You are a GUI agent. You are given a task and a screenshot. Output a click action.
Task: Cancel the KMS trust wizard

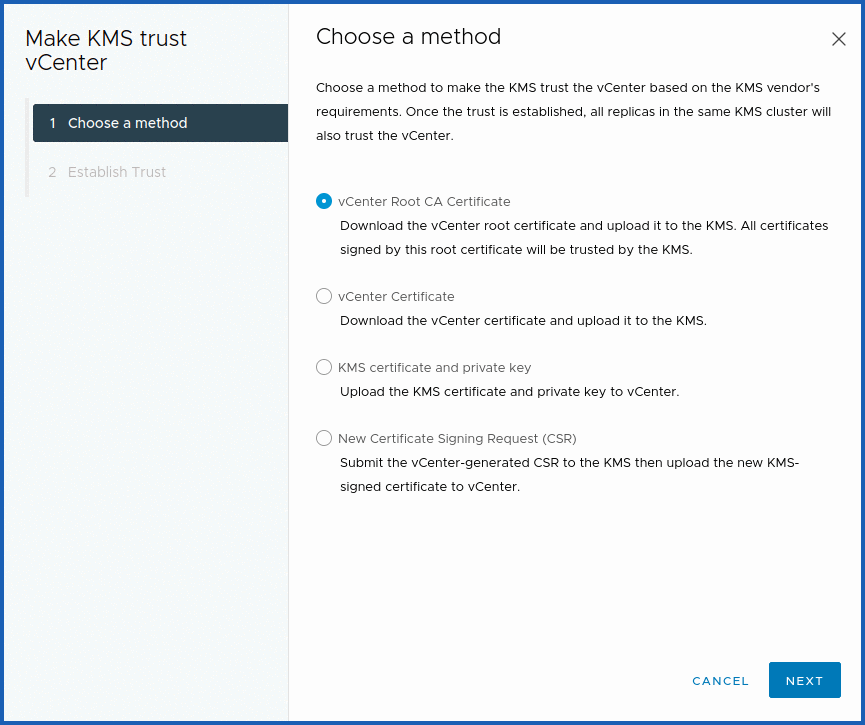[x=720, y=680]
